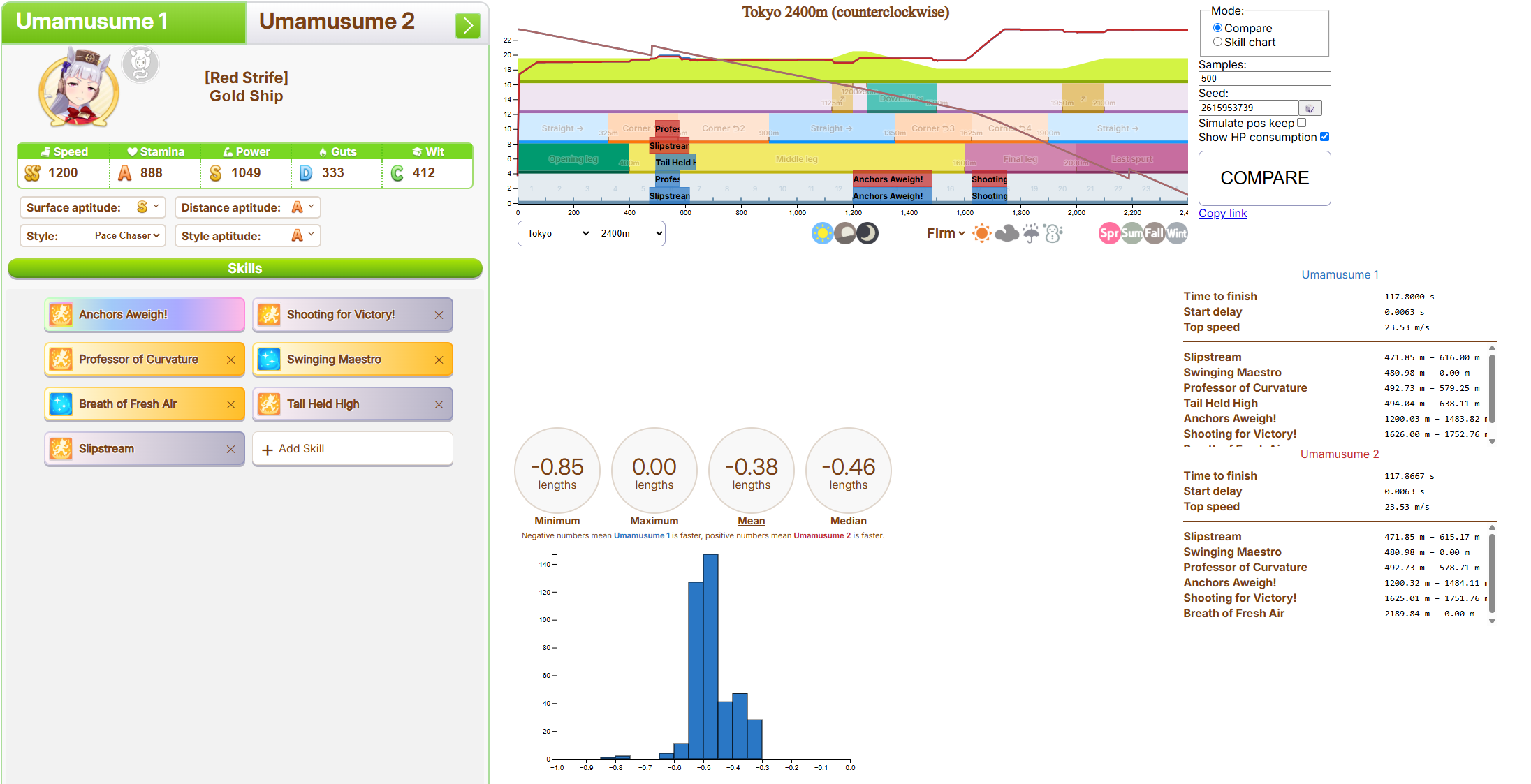This screenshot has height=784, width=1531.
Task: Enable Simulate pos keep checkbox
Action: pyautogui.click(x=1301, y=123)
